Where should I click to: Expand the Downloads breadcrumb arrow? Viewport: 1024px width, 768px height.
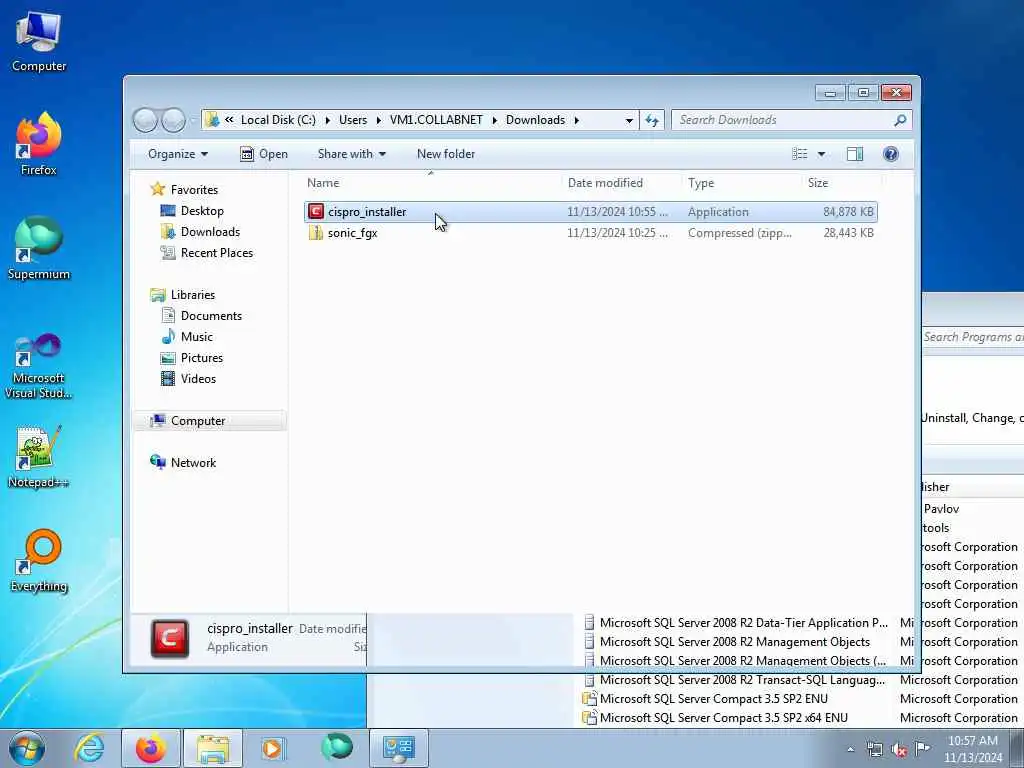577,120
